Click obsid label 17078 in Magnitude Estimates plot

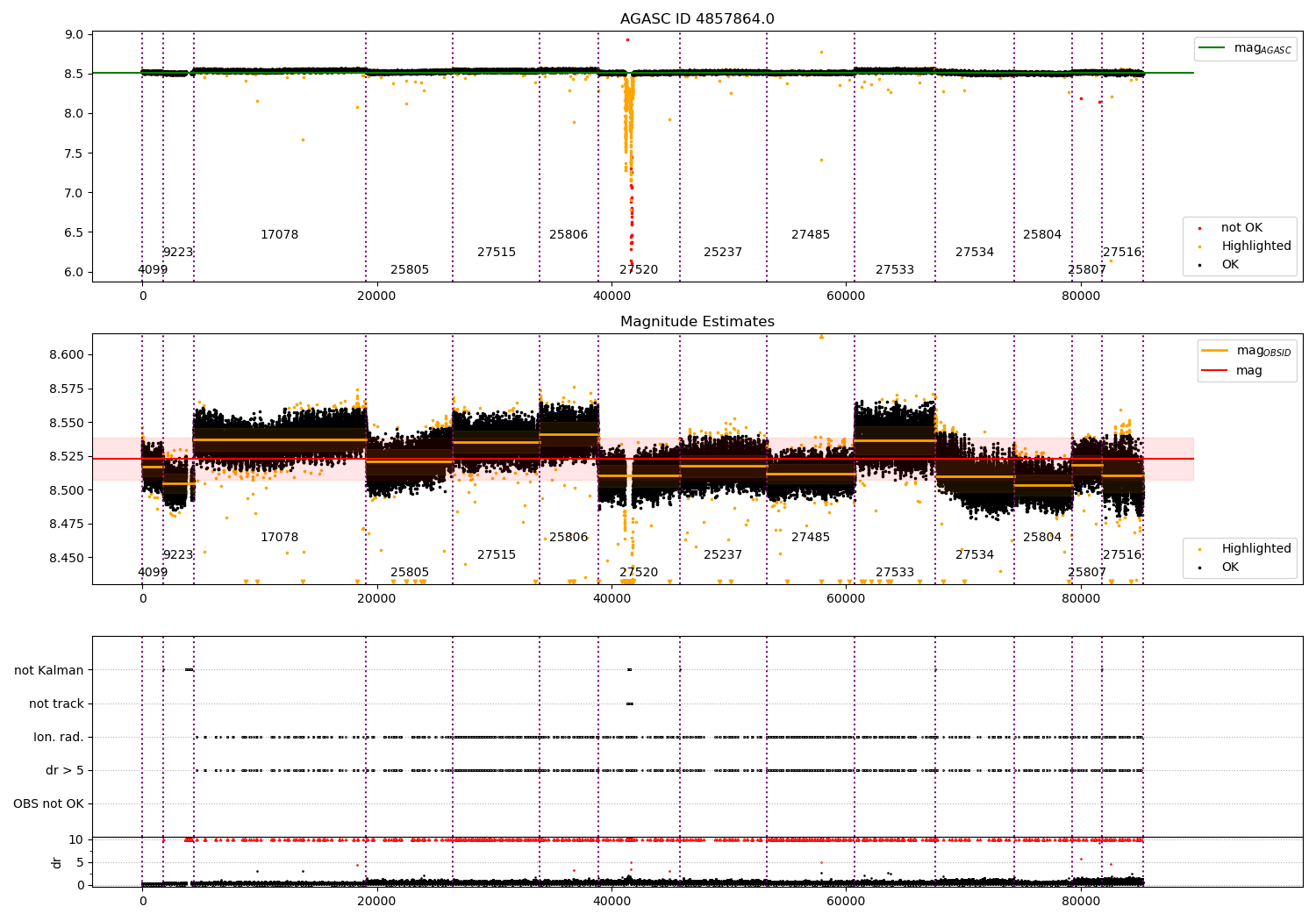[280, 537]
